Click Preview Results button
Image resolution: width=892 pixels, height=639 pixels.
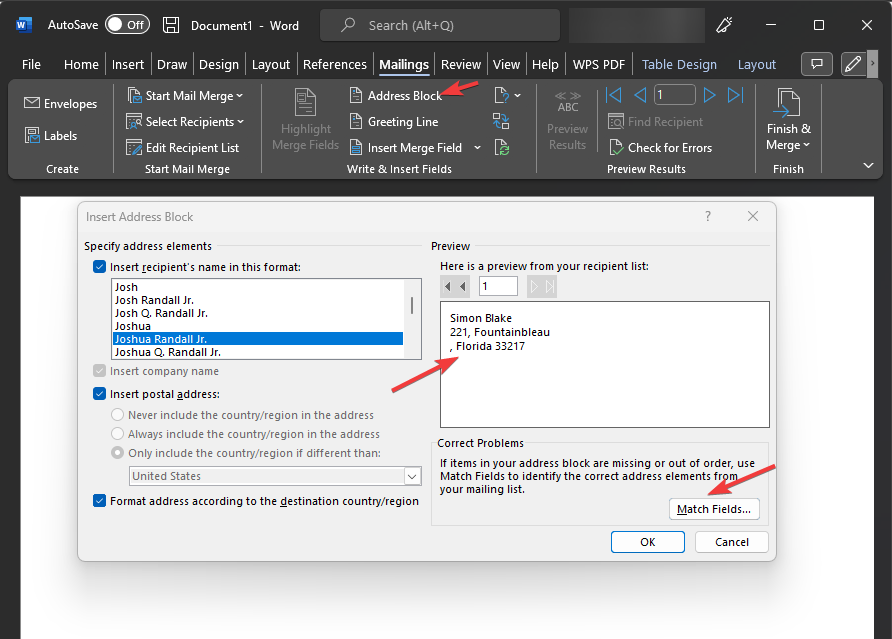567,120
